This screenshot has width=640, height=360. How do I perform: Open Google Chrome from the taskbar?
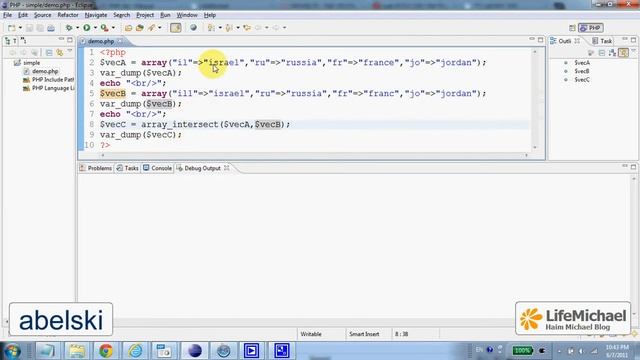coord(106,351)
